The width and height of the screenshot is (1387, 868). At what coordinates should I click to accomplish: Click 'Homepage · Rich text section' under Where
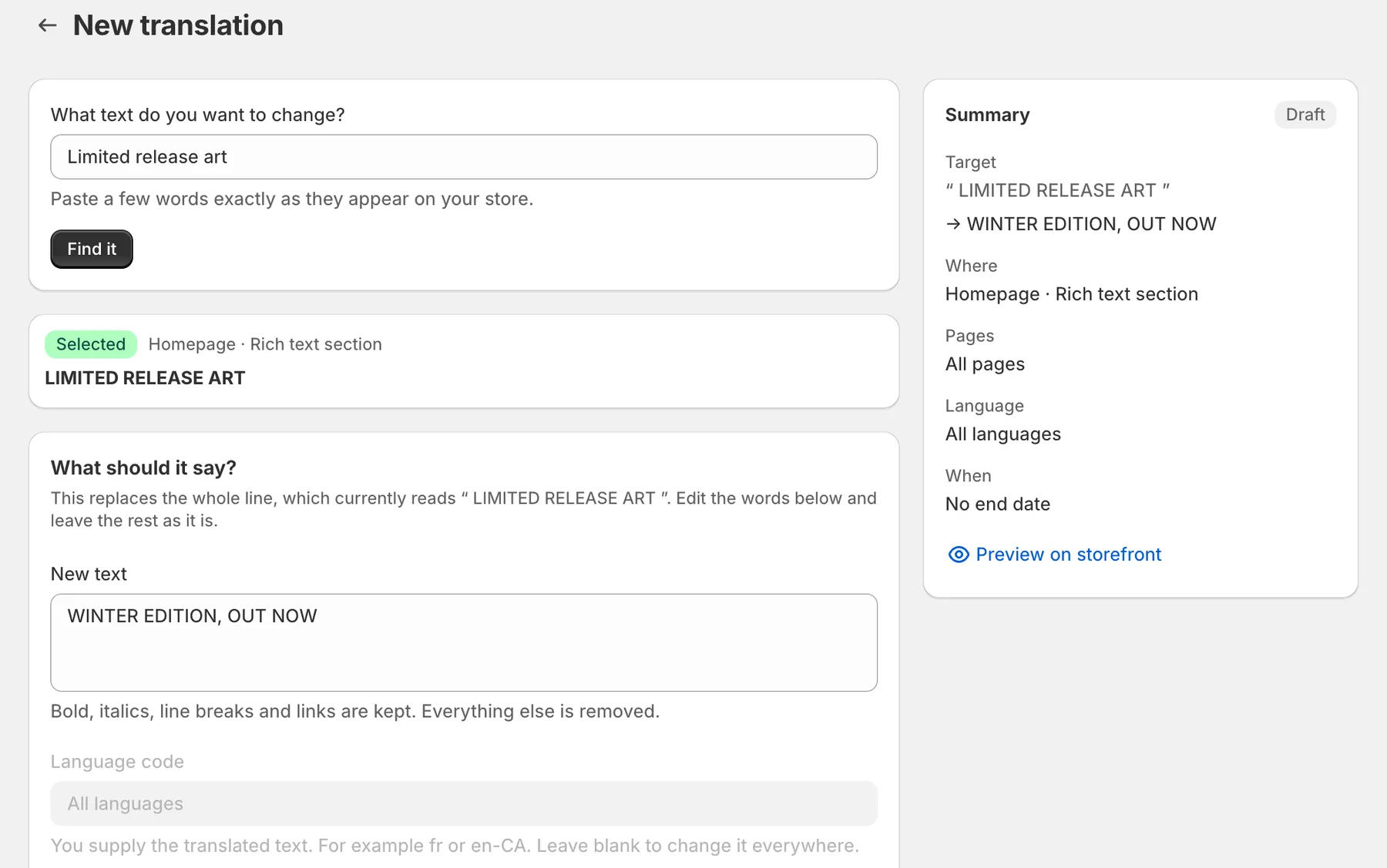point(1071,294)
